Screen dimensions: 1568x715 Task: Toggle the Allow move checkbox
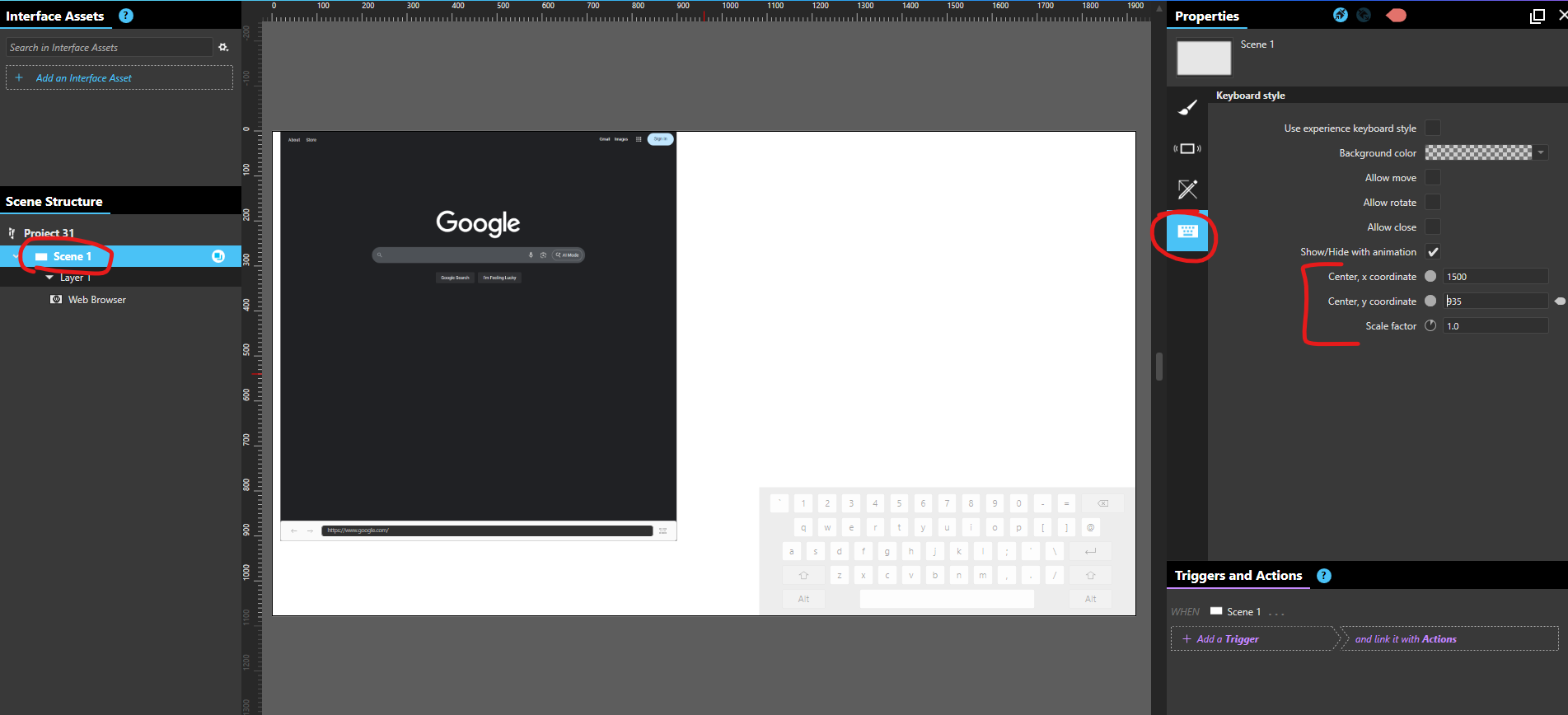(1433, 177)
